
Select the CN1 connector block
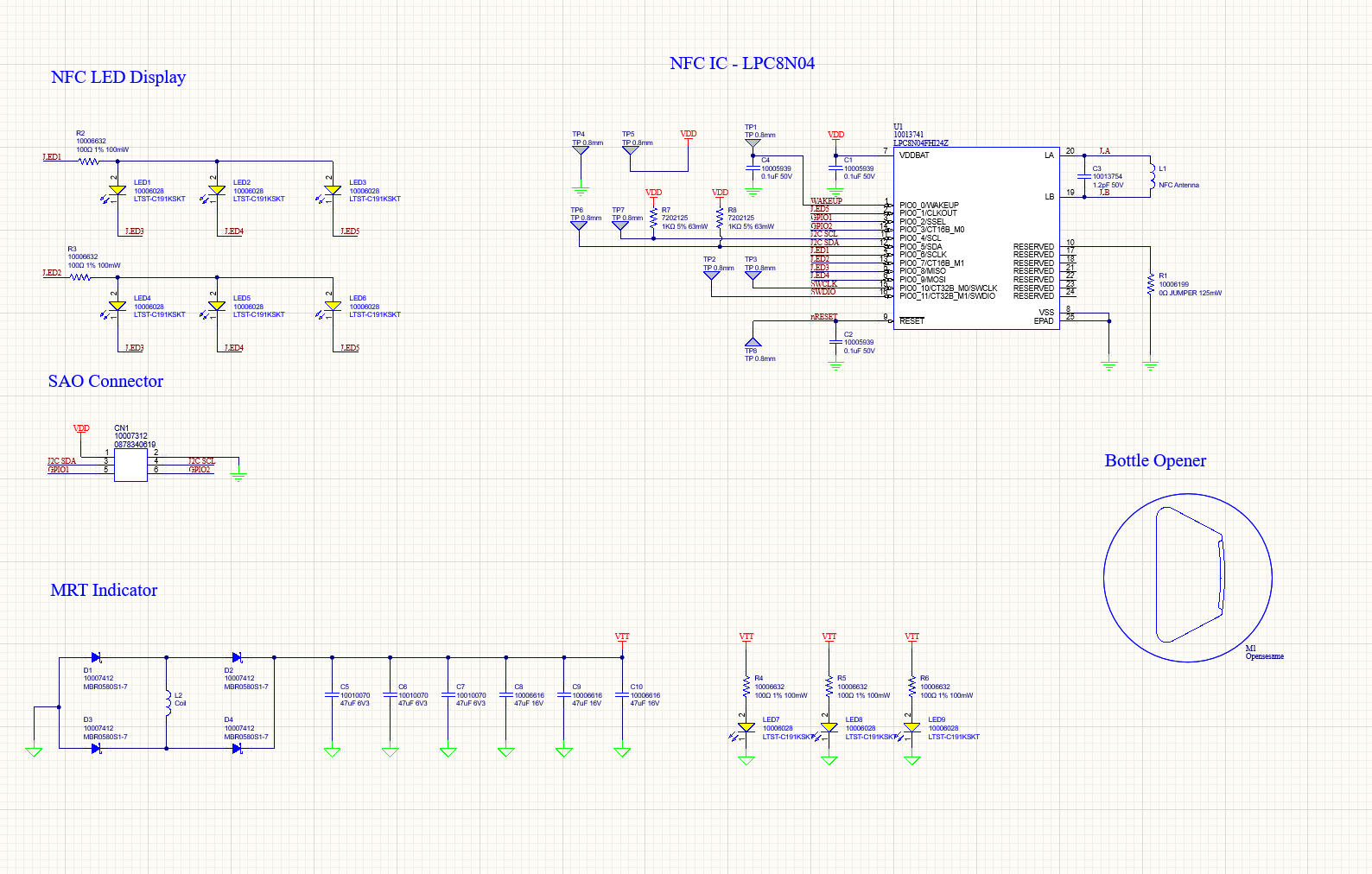coord(130,465)
